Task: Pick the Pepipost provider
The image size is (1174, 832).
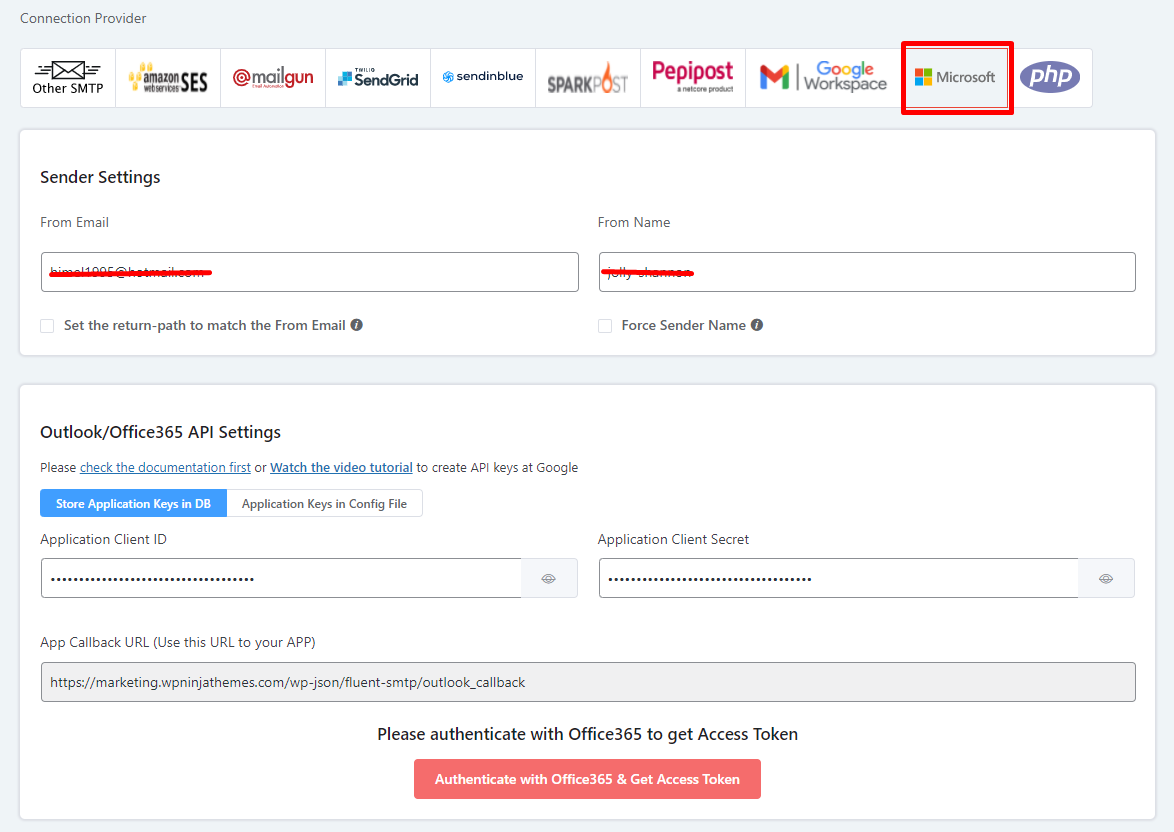Action: point(693,78)
